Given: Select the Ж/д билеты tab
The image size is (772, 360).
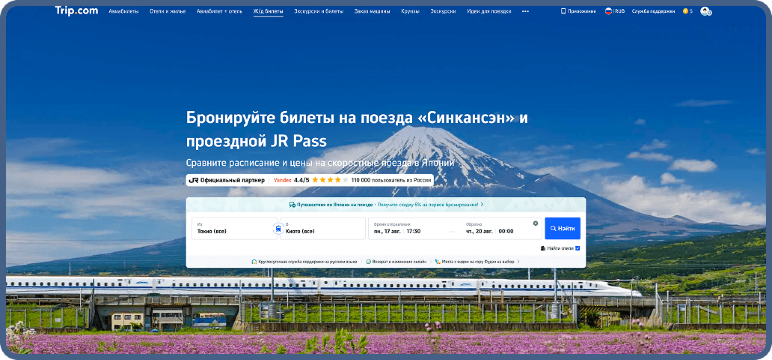Looking at the screenshot, I should coord(268,11).
